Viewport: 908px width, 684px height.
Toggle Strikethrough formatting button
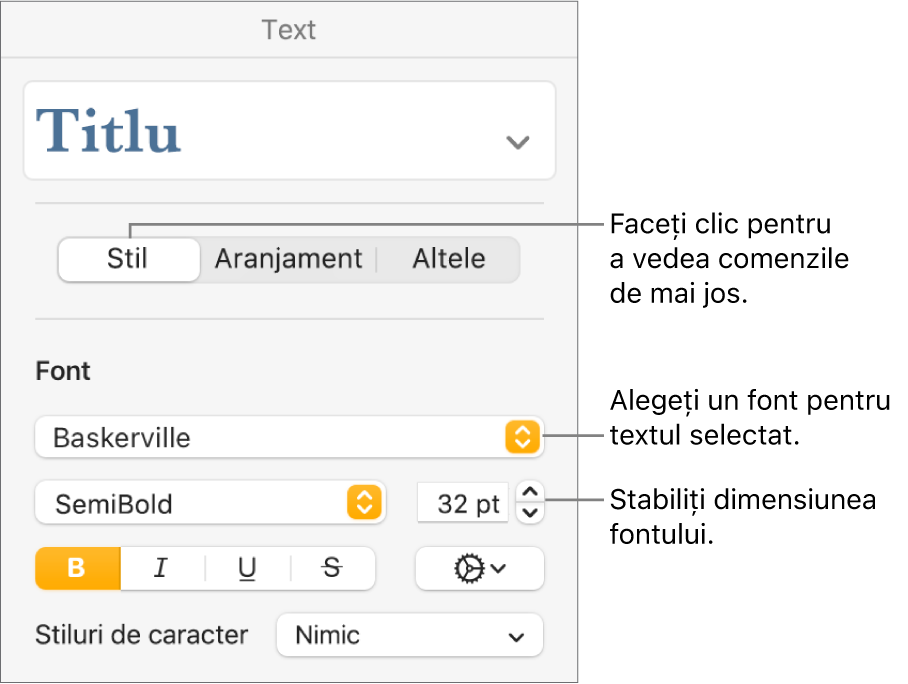pyautogui.click(x=332, y=568)
